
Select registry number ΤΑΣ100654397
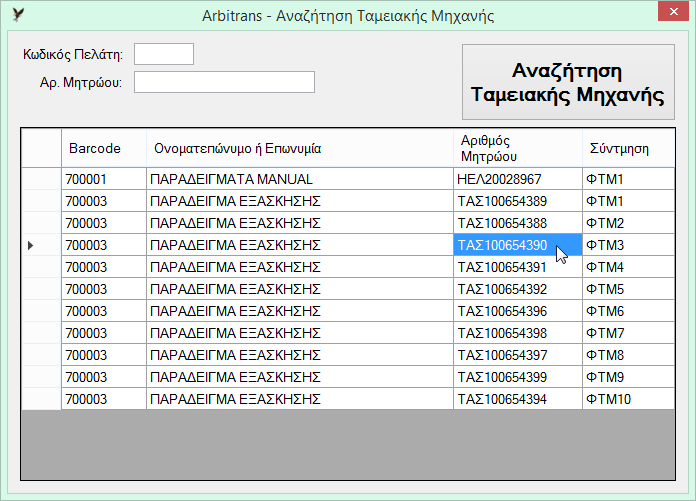click(518, 355)
